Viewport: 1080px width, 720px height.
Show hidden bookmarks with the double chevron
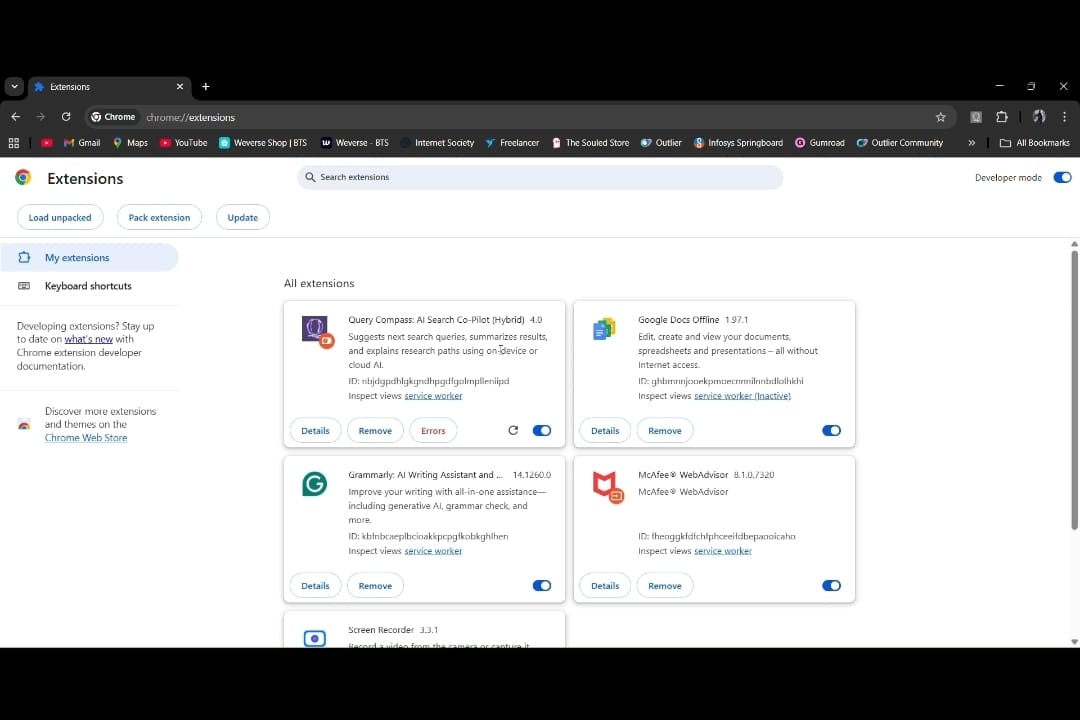click(971, 143)
